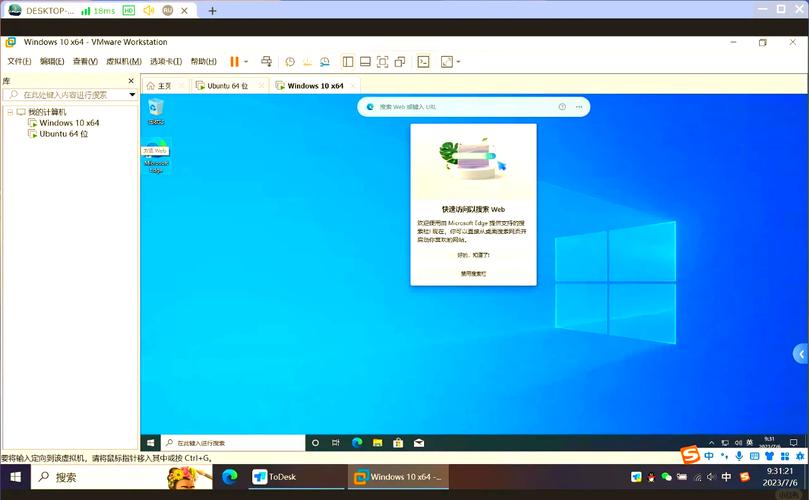Switch to Unity mode icon

tap(400, 61)
